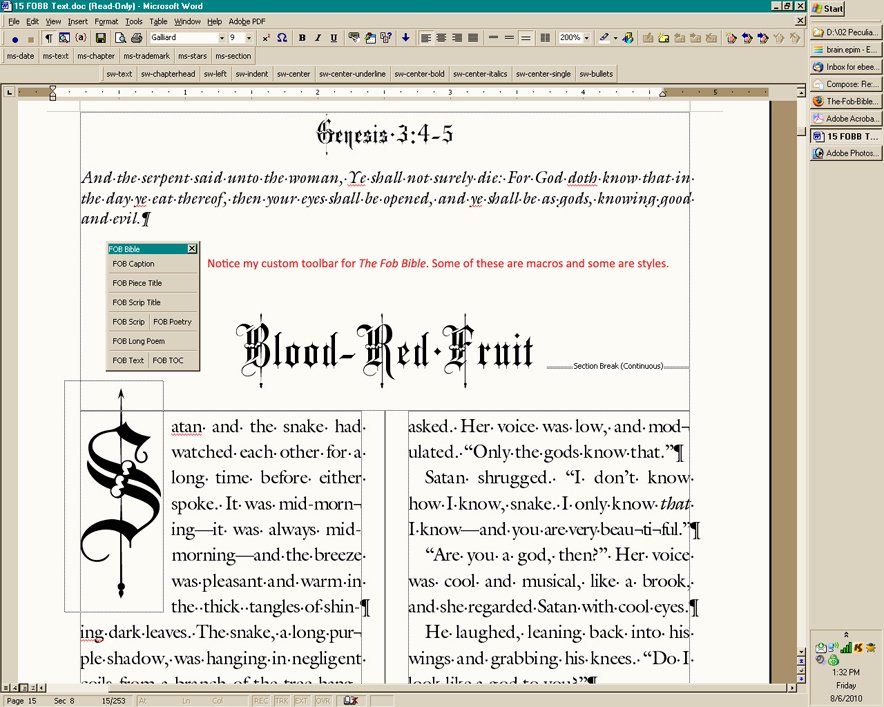Image resolution: width=884 pixels, height=707 pixels.
Task: Set Align Right paragraph alignment
Action: (457, 38)
